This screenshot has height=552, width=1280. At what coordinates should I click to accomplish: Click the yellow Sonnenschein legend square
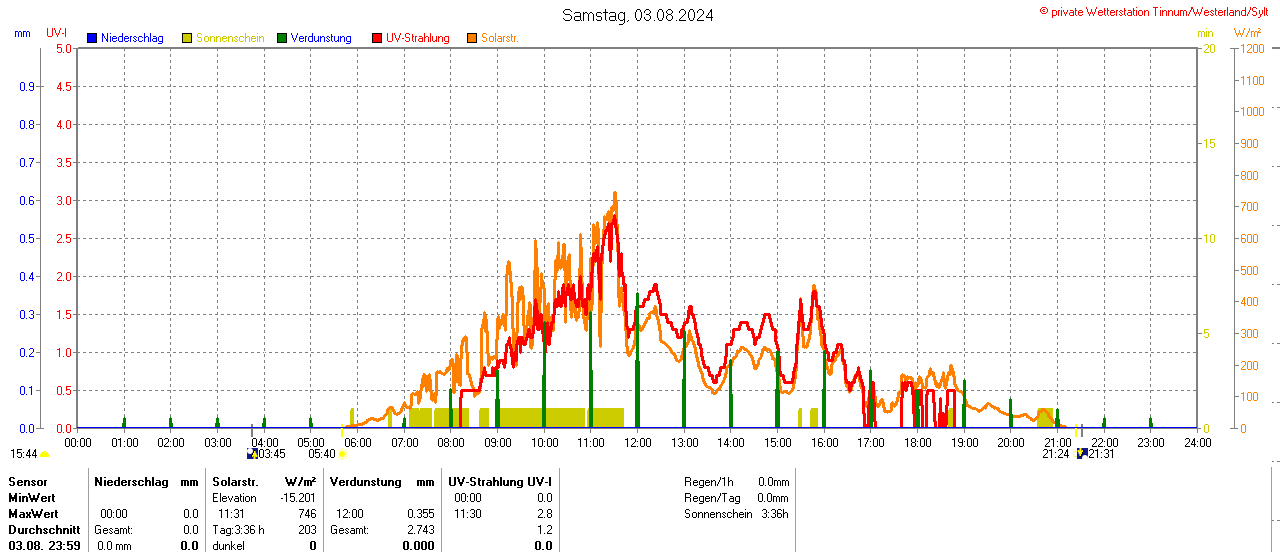187,38
